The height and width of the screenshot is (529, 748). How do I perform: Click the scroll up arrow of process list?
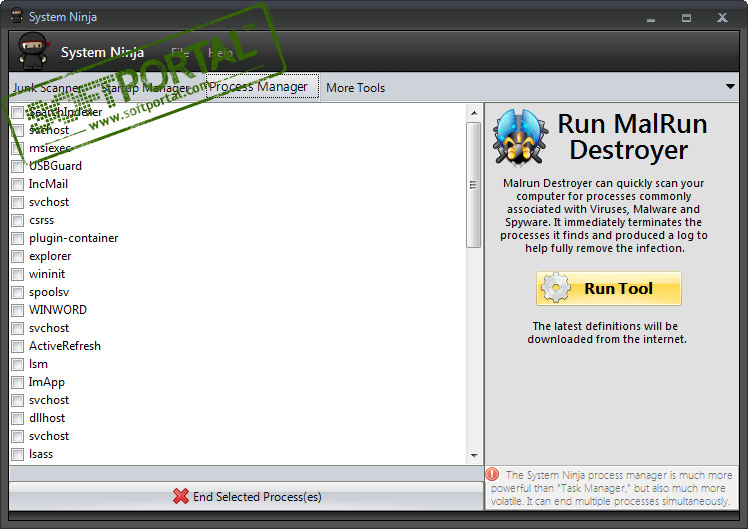474,113
